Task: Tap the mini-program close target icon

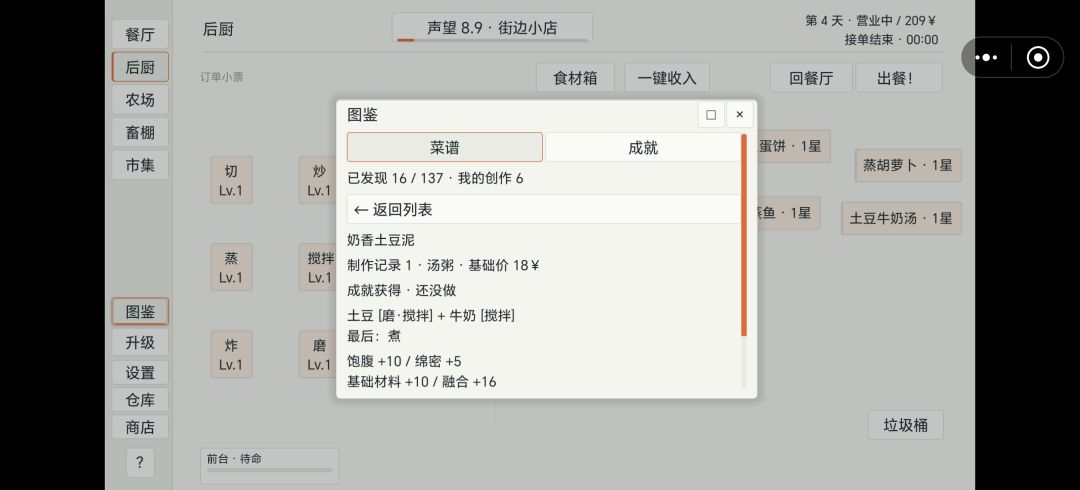Action: tap(1037, 57)
